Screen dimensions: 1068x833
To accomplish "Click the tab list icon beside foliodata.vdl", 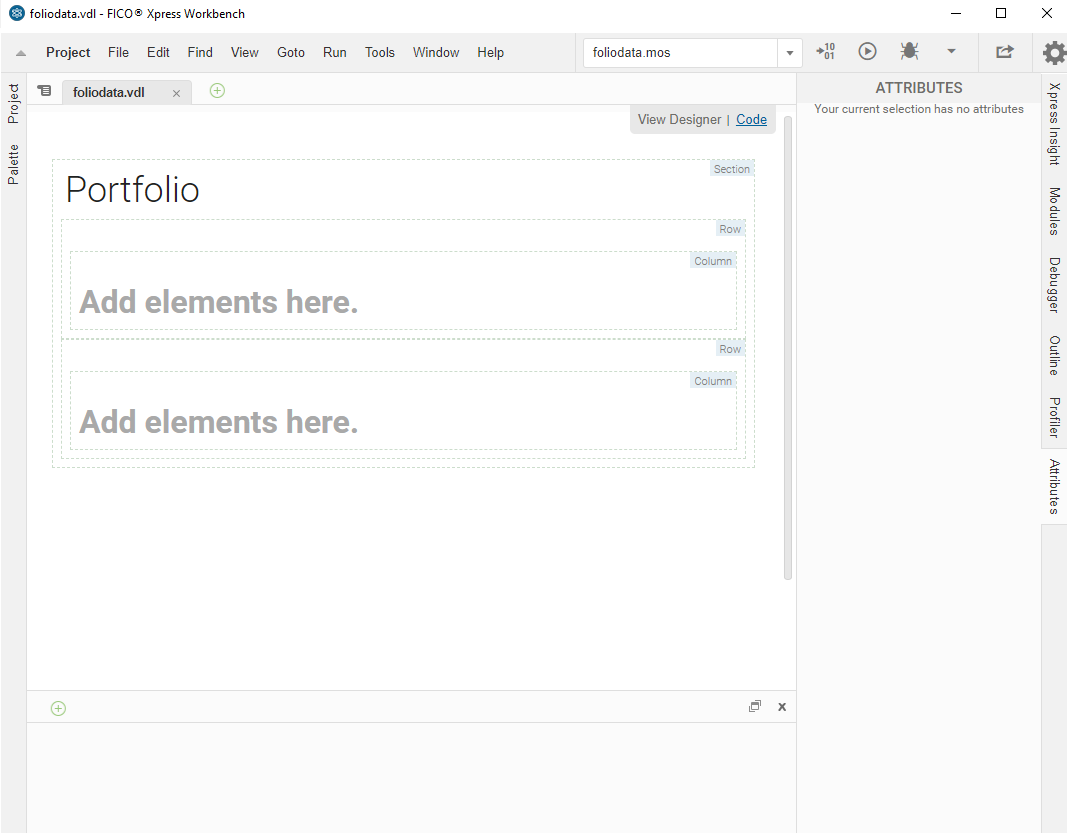I will [x=44, y=91].
